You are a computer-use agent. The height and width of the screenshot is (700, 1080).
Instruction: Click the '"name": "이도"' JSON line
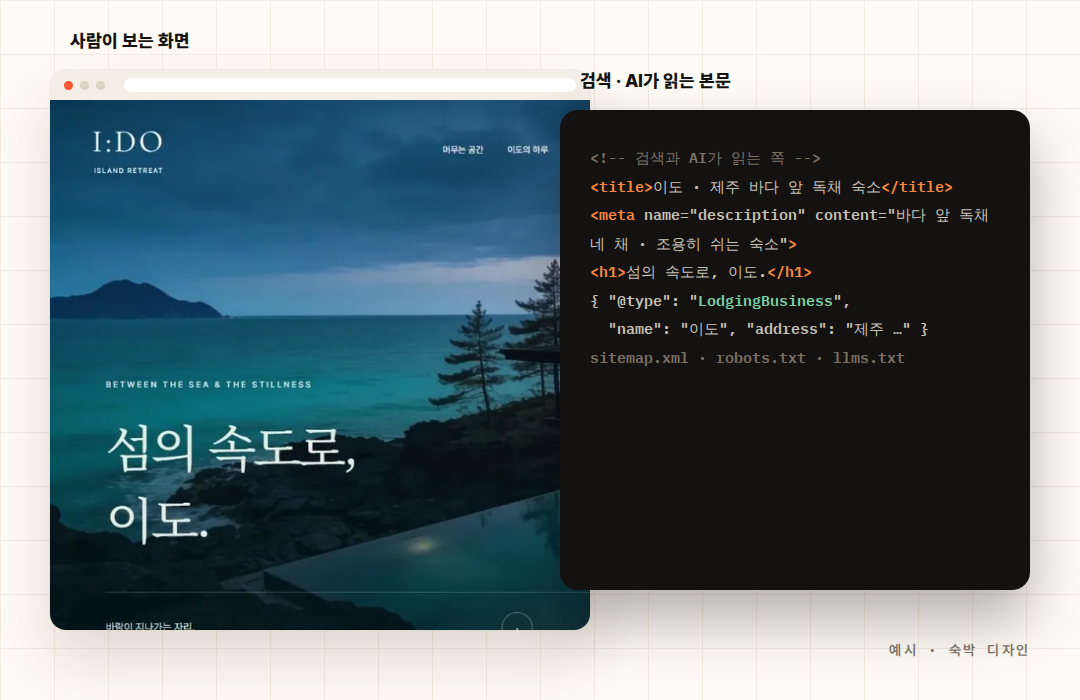click(769, 329)
